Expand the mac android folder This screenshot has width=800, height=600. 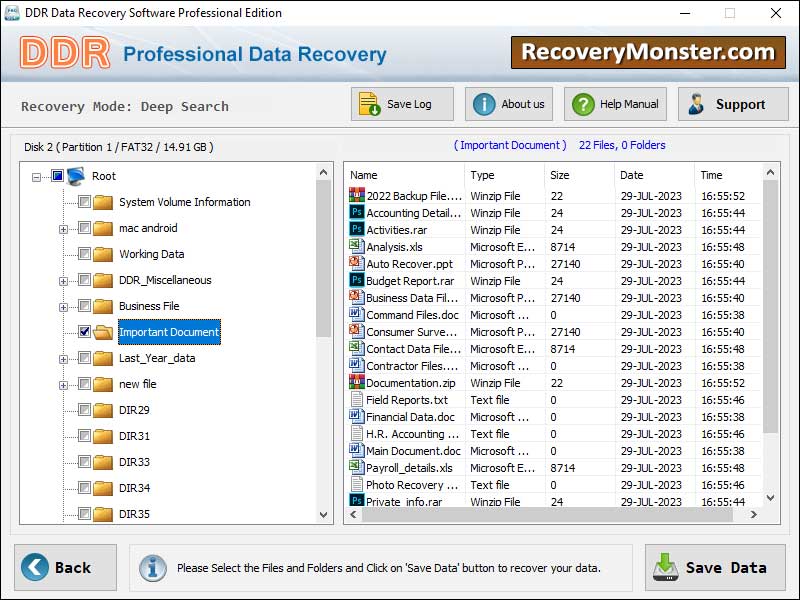[64, 229]
